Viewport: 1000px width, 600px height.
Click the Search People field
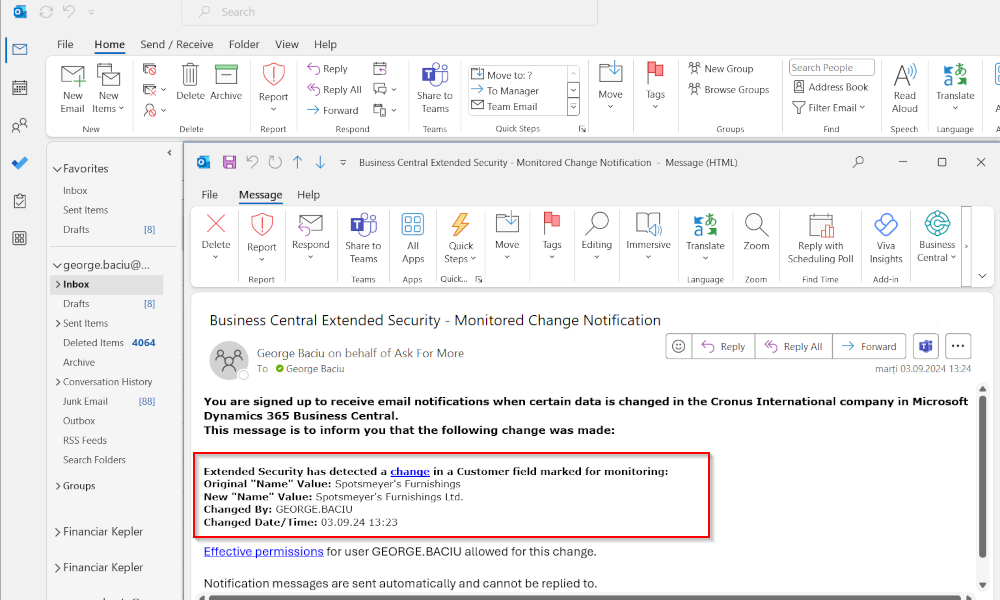coord(831,67)
